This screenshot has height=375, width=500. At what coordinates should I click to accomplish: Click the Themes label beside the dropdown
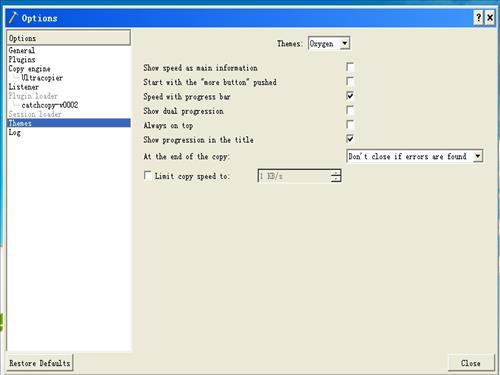coord(290,44)
